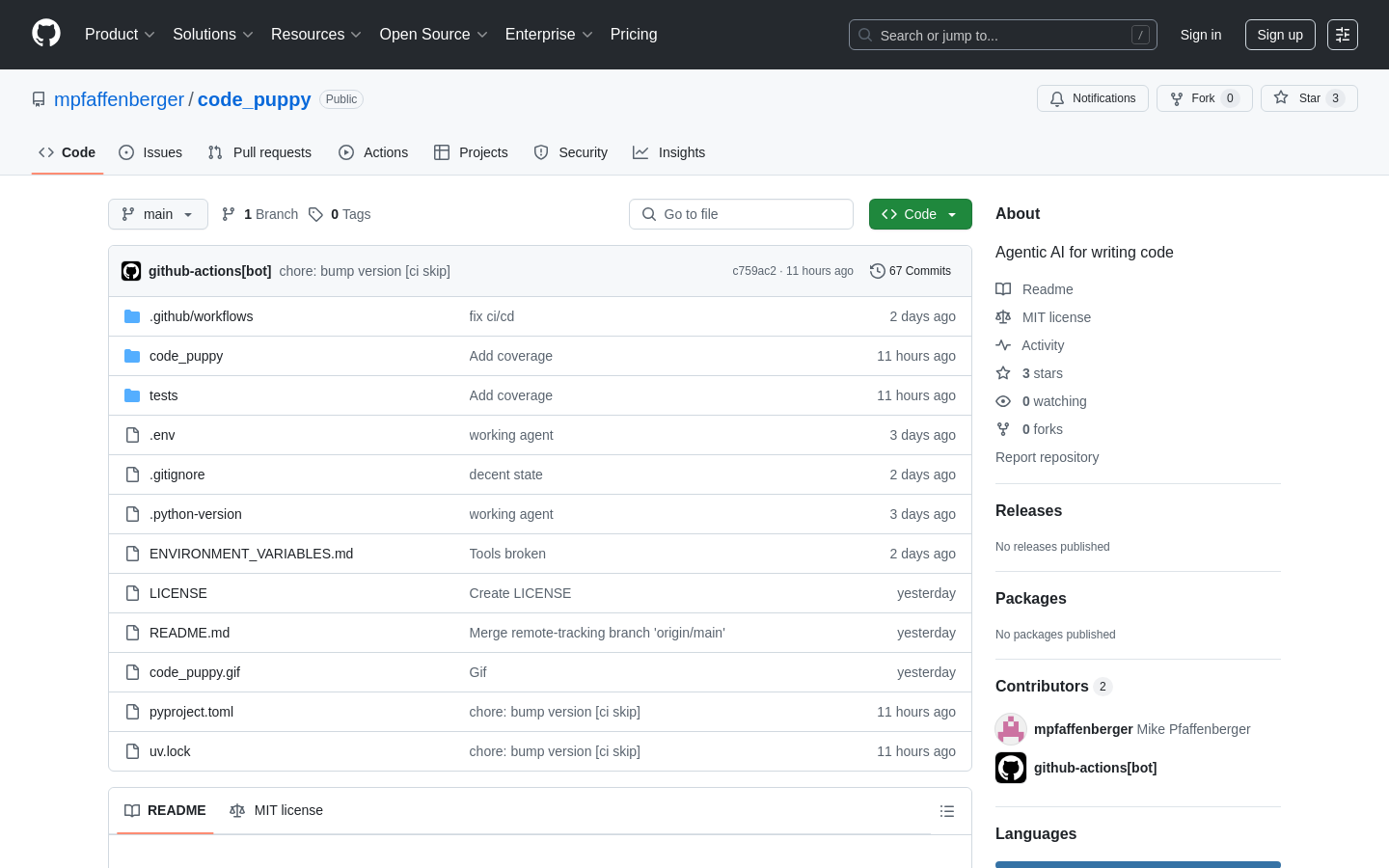Click the languages bar under Languages
Viewport: 1389px width, 868px height.
[1138, 864]
